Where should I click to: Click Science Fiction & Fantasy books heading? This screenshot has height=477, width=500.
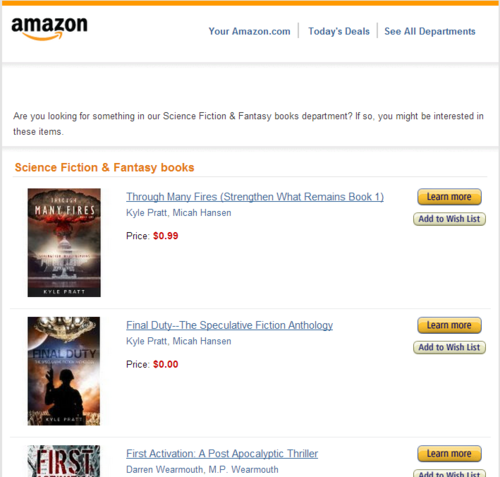pos(104,167)
